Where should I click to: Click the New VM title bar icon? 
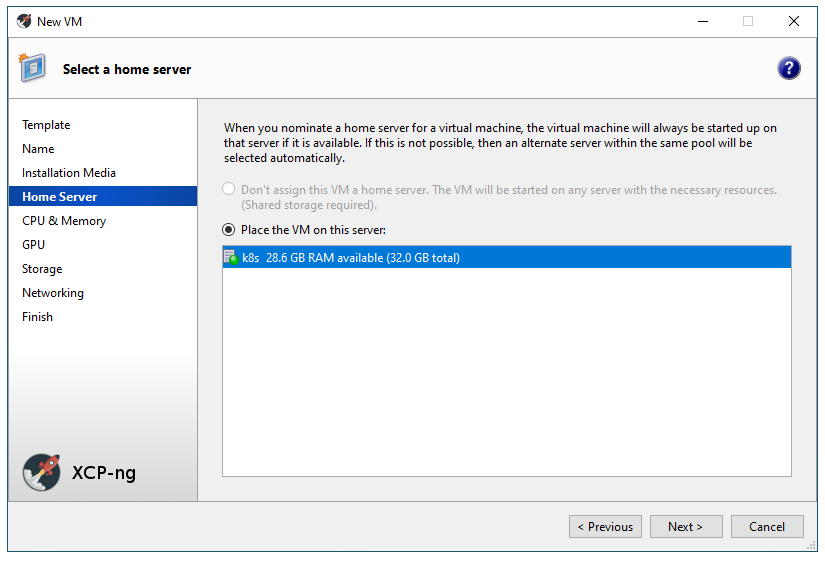pos(24,21)
